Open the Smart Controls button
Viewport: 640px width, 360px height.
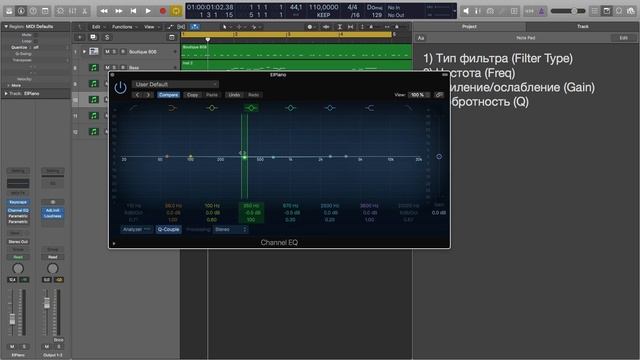pos(60,11)
